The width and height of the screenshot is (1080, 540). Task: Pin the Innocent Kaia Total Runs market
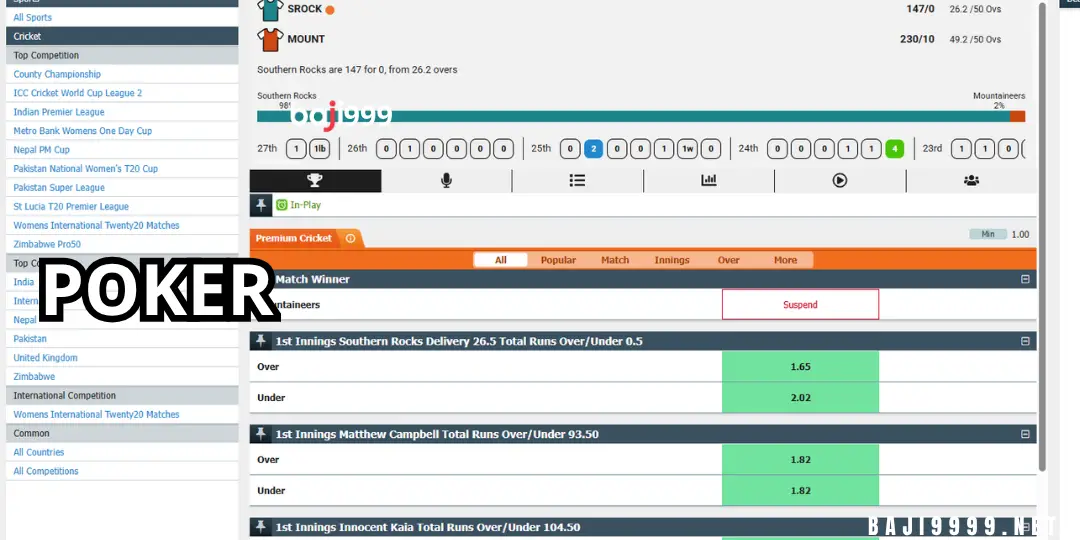tap(261, 527)
